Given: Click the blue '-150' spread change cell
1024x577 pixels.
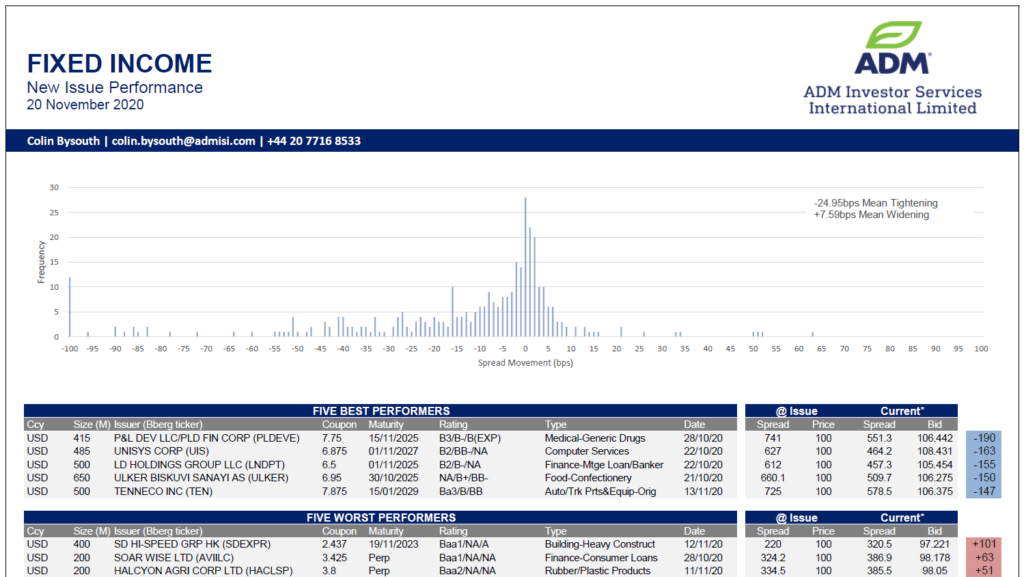Looking at the screenshot, I should coord(984,478).
